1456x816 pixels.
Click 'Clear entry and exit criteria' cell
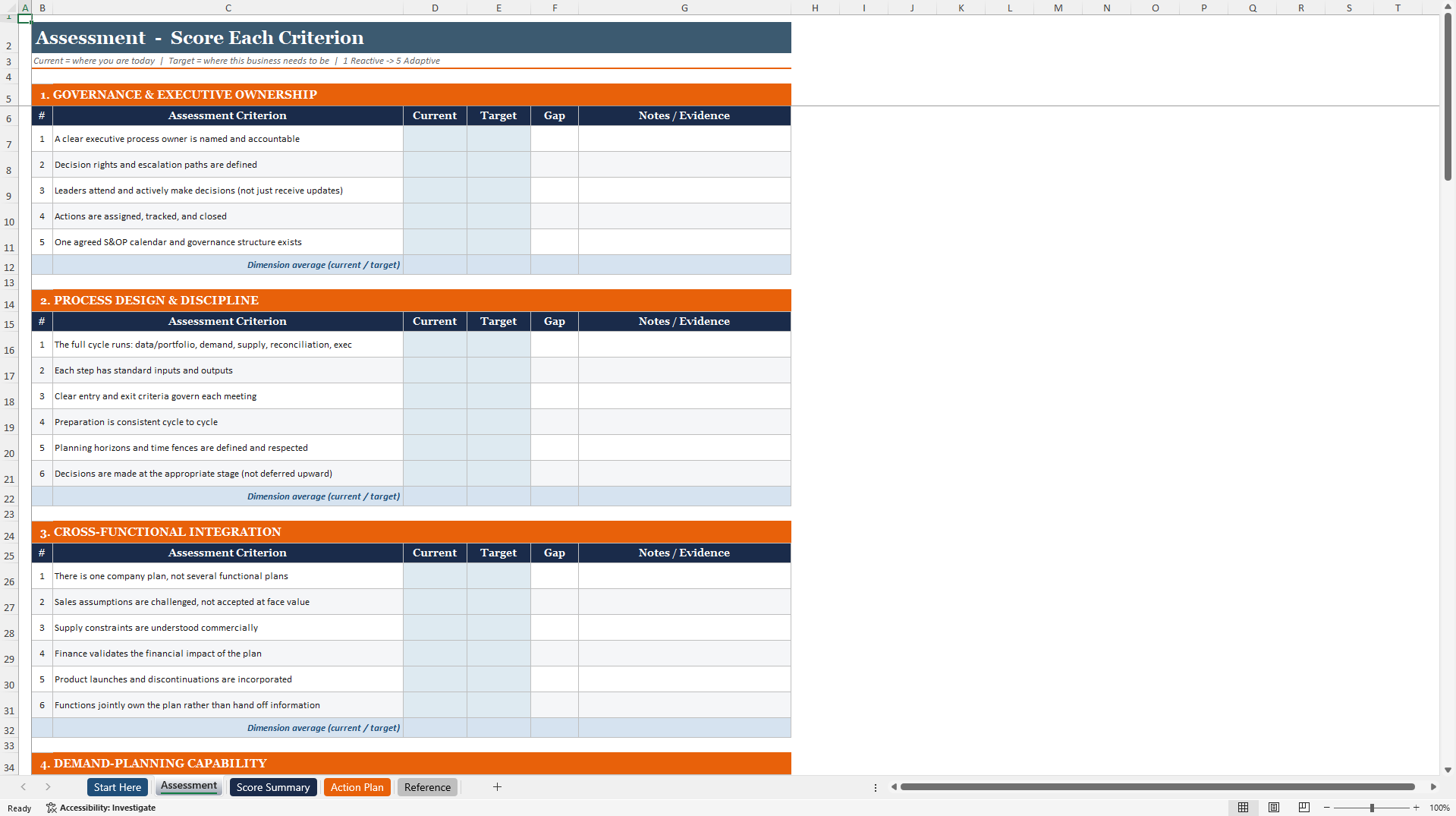tap(228, 396)
